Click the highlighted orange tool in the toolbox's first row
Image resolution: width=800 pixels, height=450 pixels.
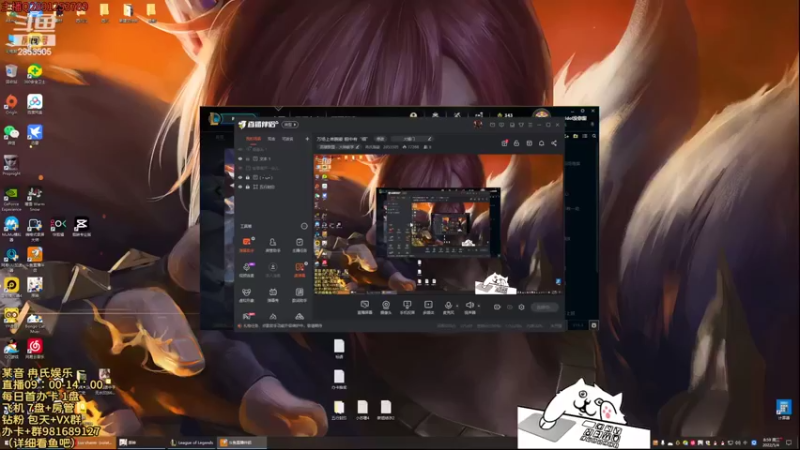point(247,244)
